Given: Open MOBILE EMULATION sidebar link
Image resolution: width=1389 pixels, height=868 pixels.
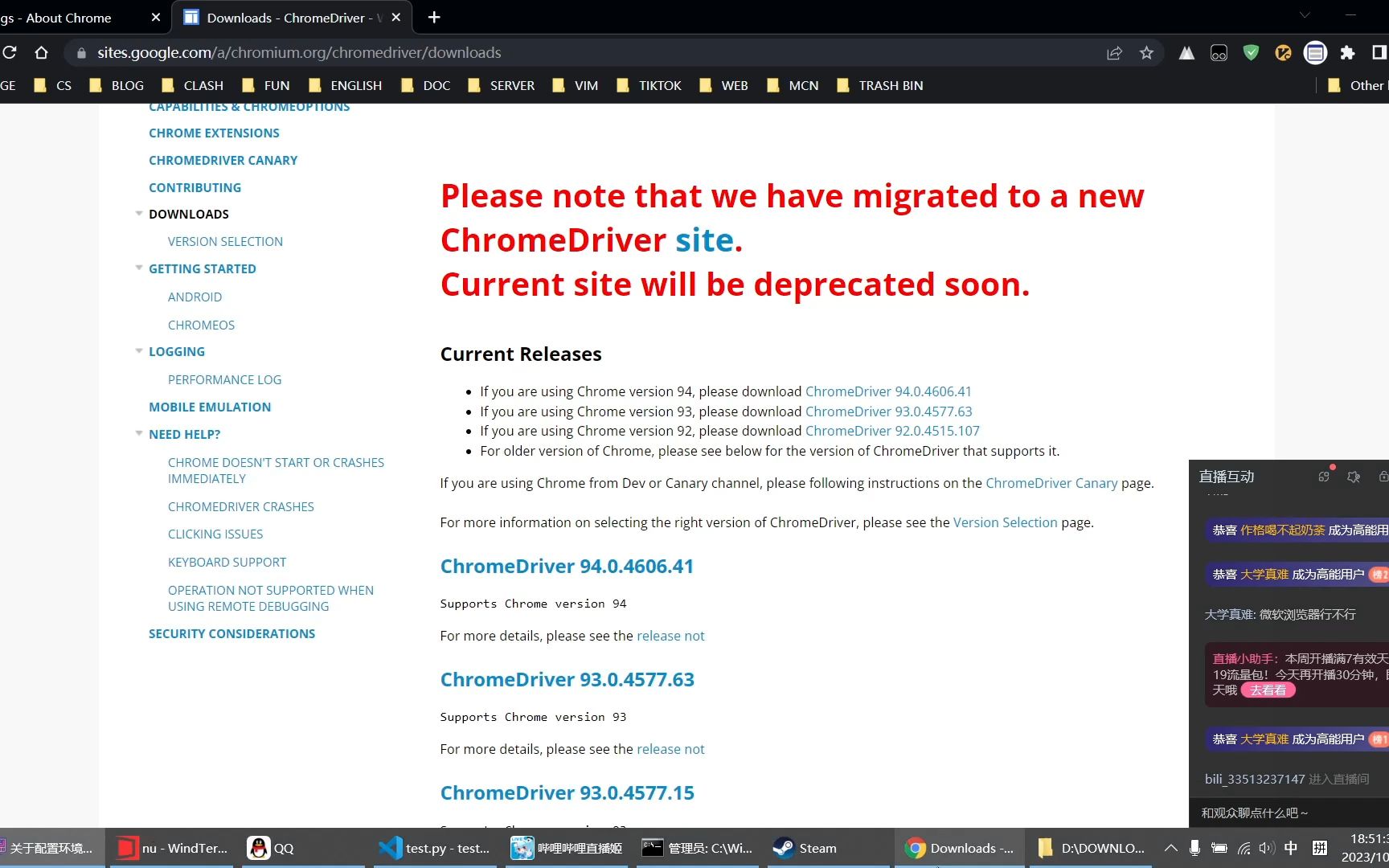Looking at the screenshot, I should pyautogui.click(x=210, y=407).
